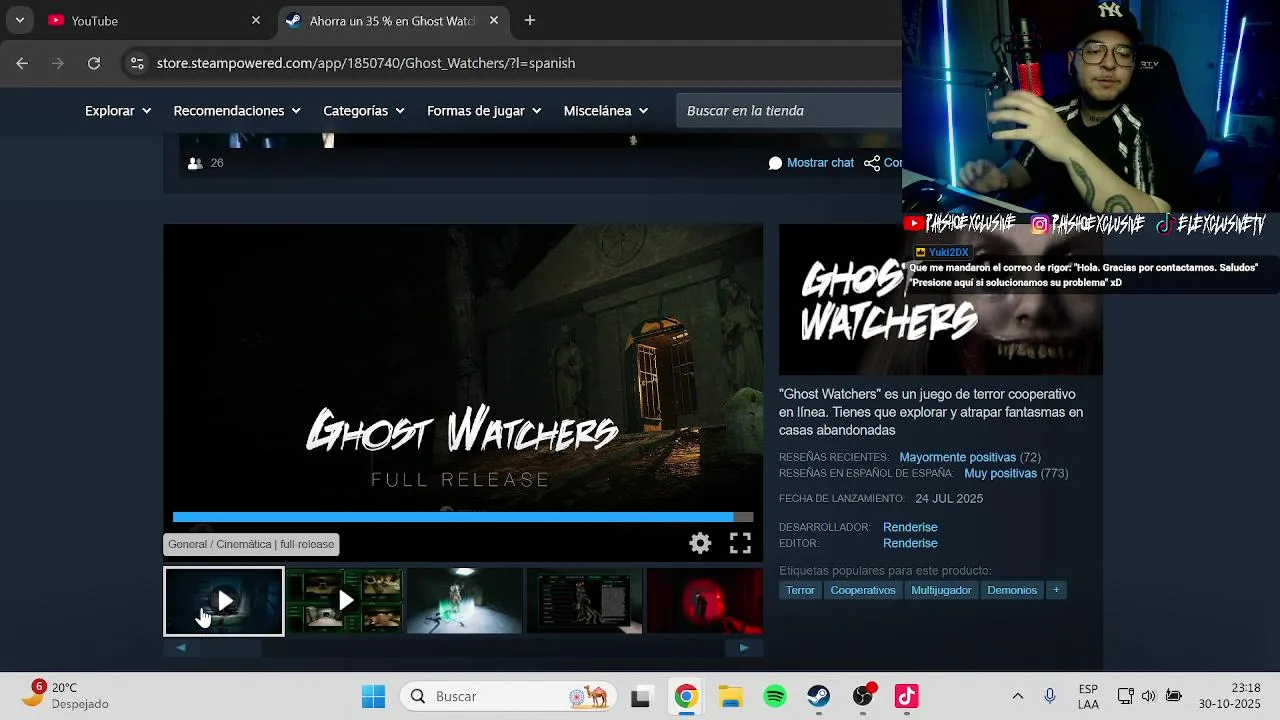Select the Cooperativos tag

coord(863,590)
